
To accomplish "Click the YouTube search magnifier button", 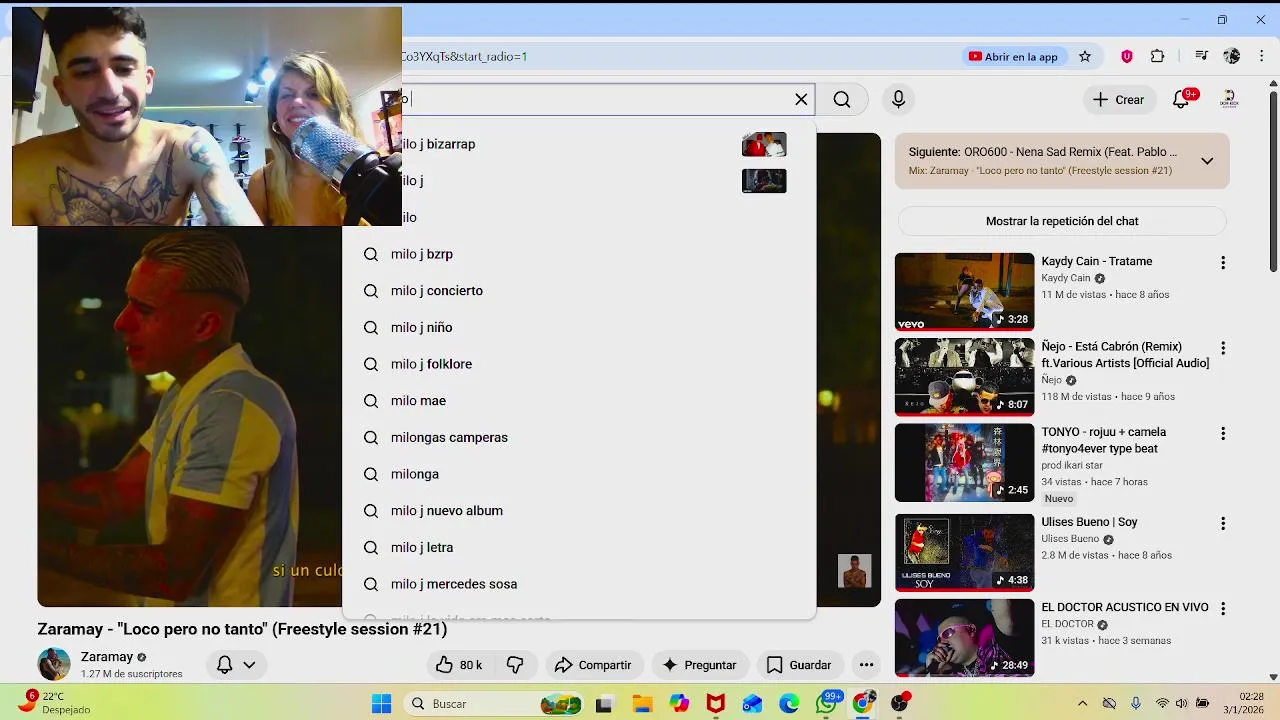I will [842, 99].
